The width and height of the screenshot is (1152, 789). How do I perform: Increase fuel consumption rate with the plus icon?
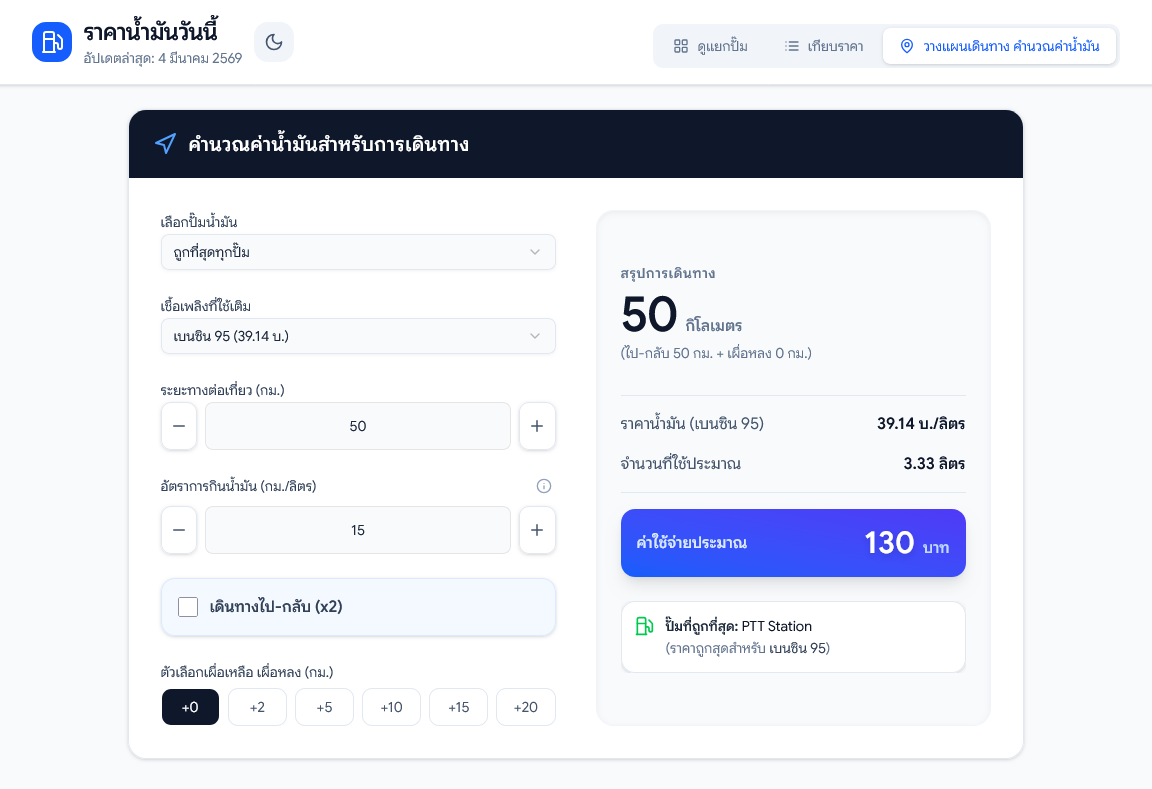click(x=537, y=530)
